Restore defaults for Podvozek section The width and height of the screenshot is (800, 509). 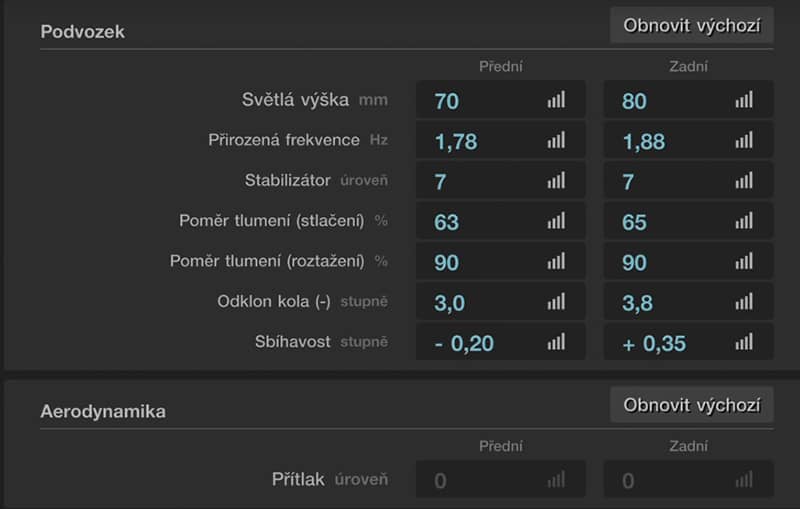coord(691,26)
